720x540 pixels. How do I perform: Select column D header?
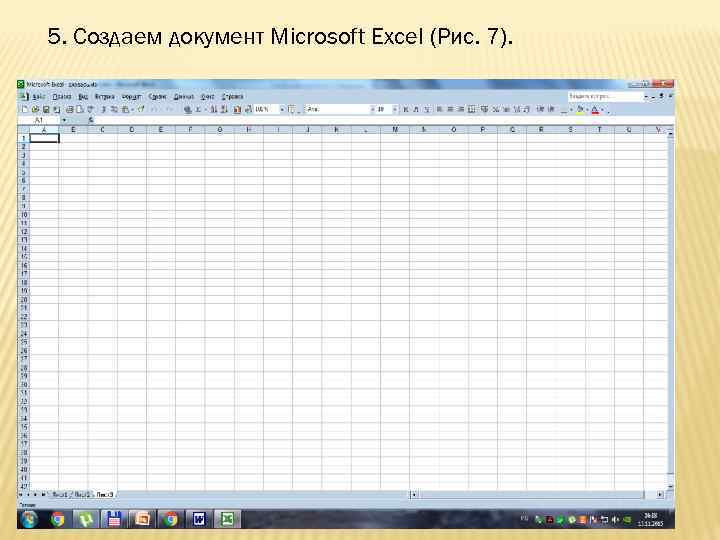[x=132, y=130]
